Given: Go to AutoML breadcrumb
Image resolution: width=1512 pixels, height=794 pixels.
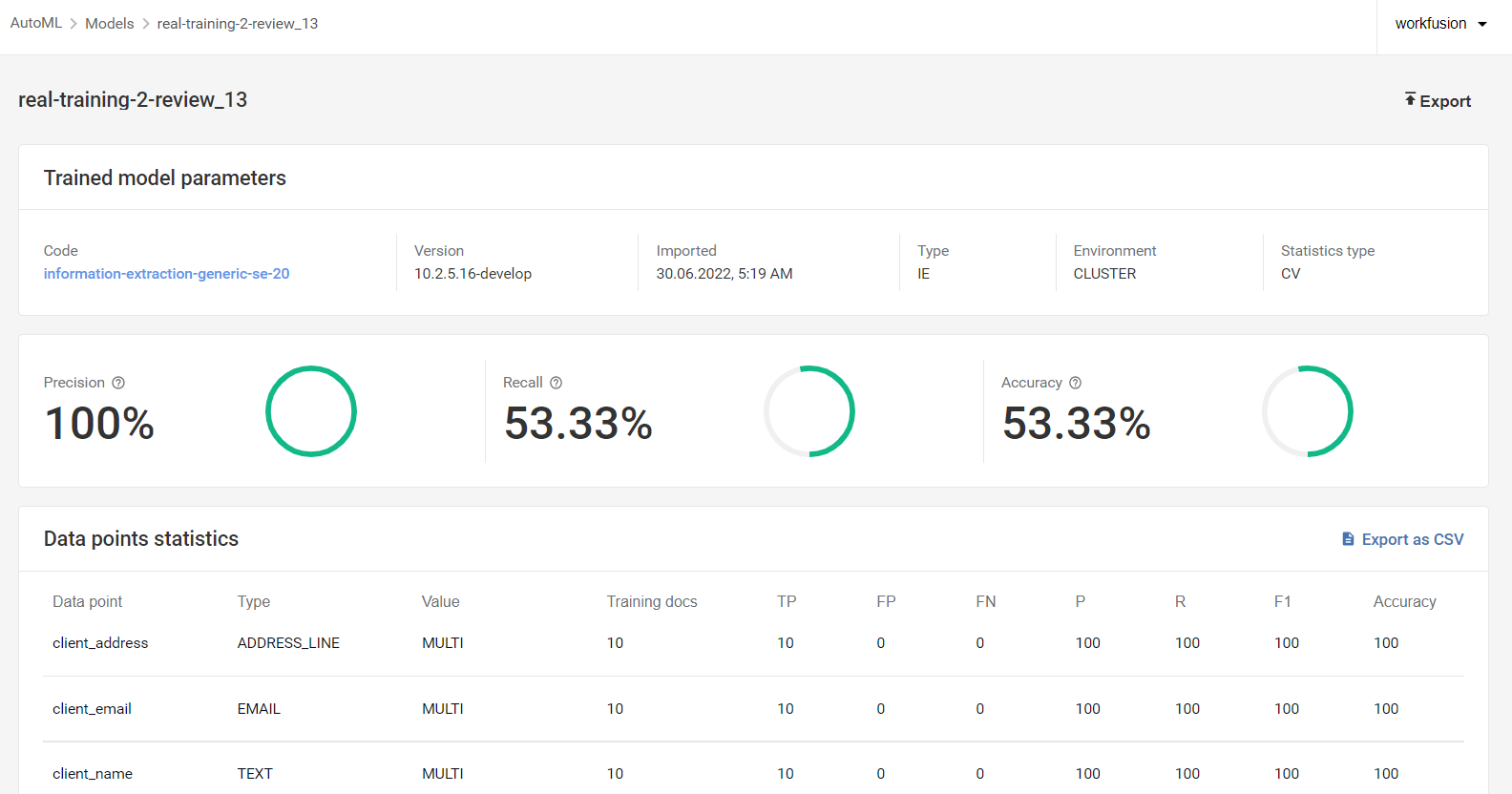Looking at the screenshot, I should (x=36, y=23).
